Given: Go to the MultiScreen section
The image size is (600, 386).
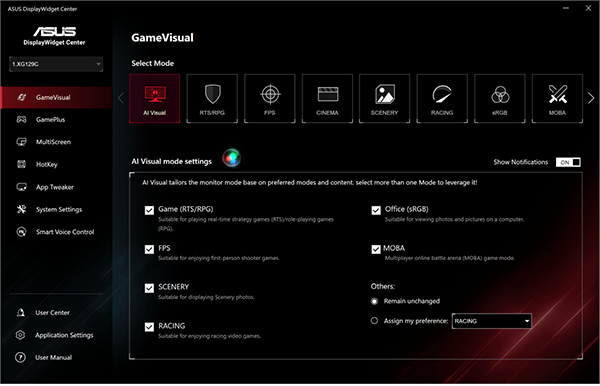Looking at the screenshot, I should pyautogui.click(x=56, y=142).
